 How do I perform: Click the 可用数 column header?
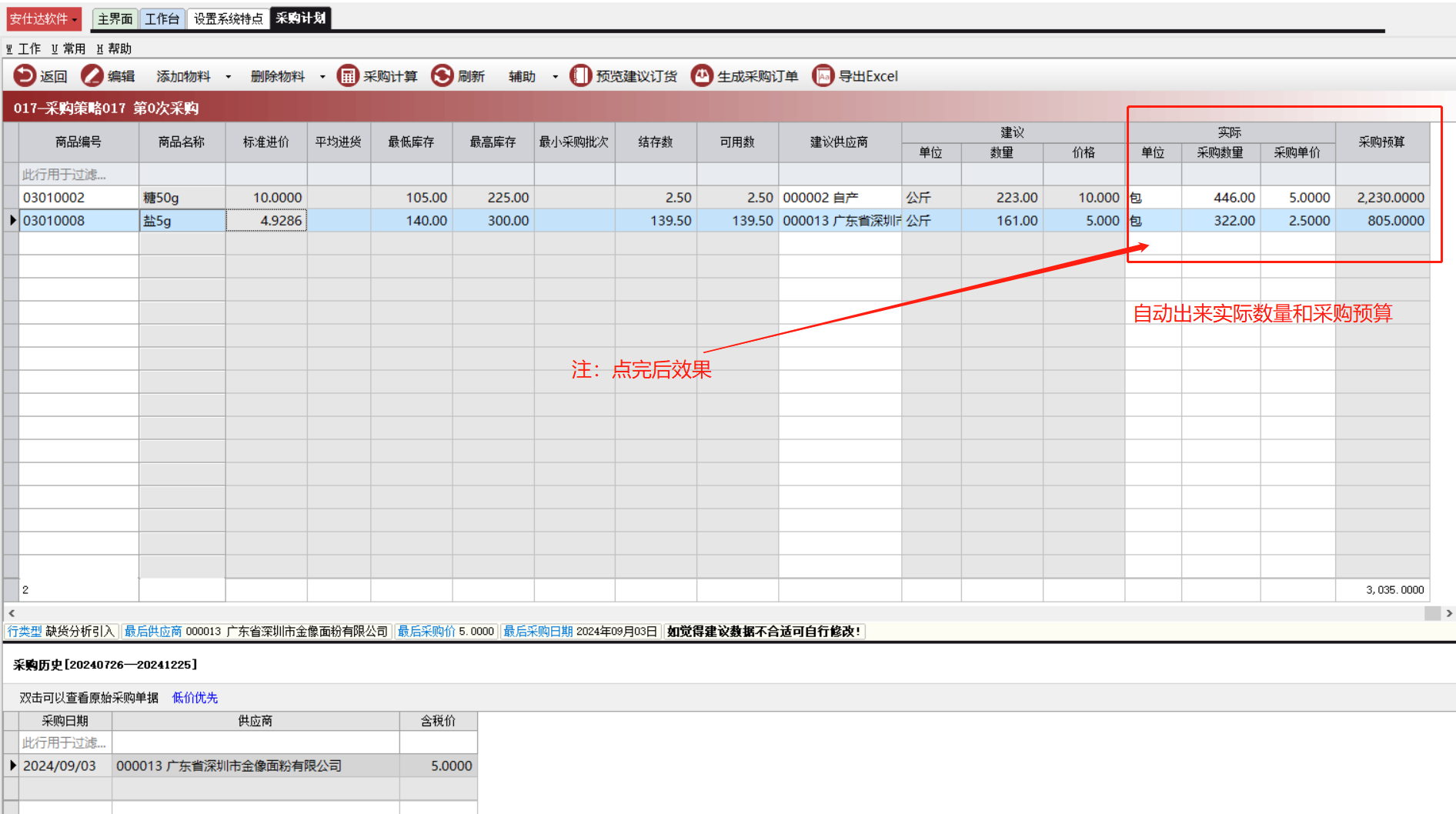click(737, 142)
